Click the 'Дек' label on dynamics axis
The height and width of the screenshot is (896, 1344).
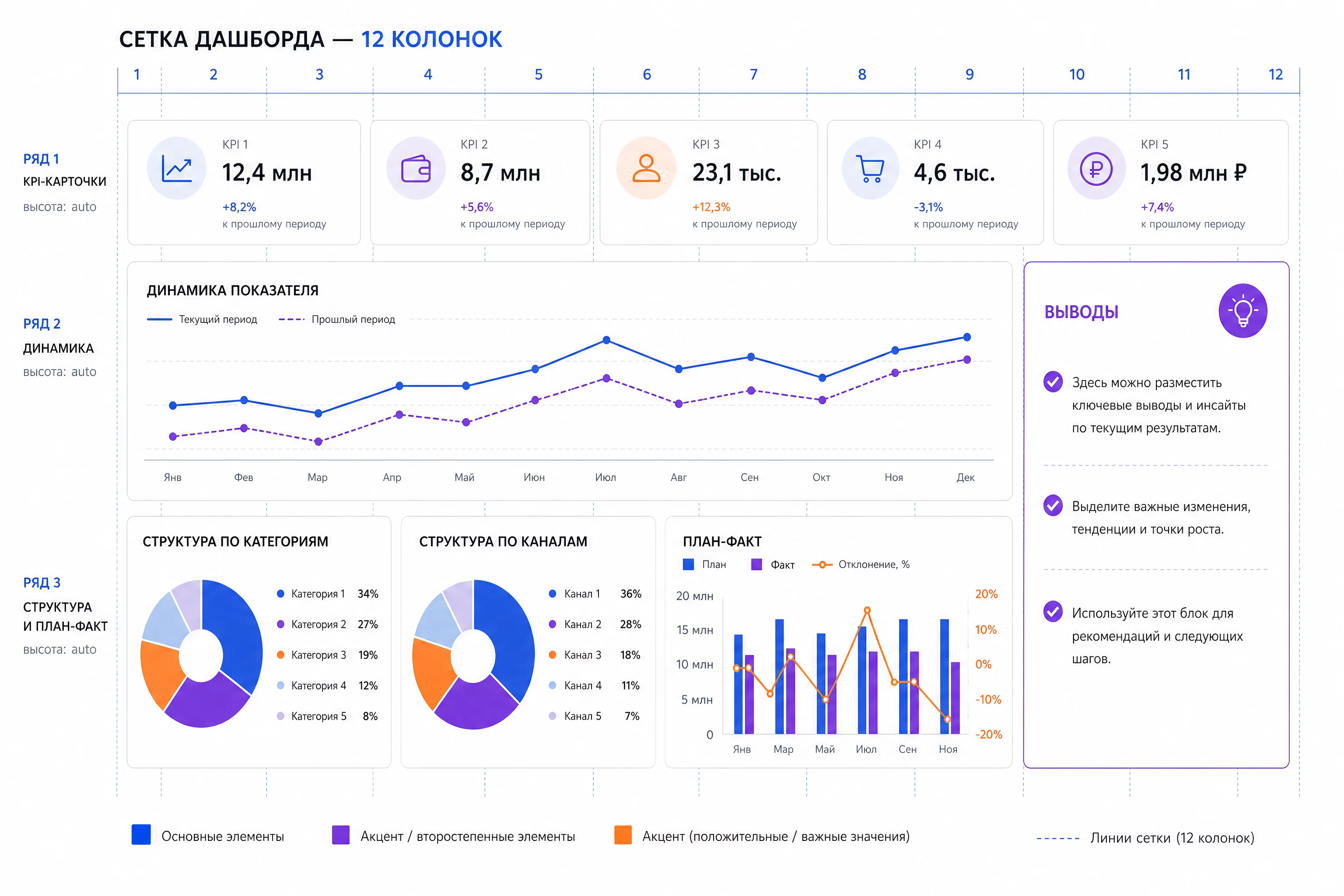coord(966,477)
